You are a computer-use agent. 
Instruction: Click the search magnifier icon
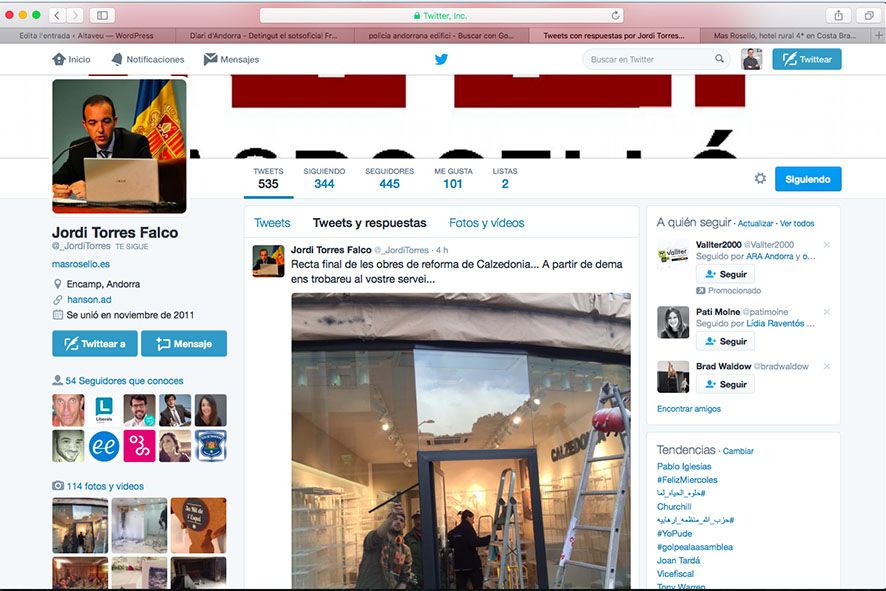719,59
